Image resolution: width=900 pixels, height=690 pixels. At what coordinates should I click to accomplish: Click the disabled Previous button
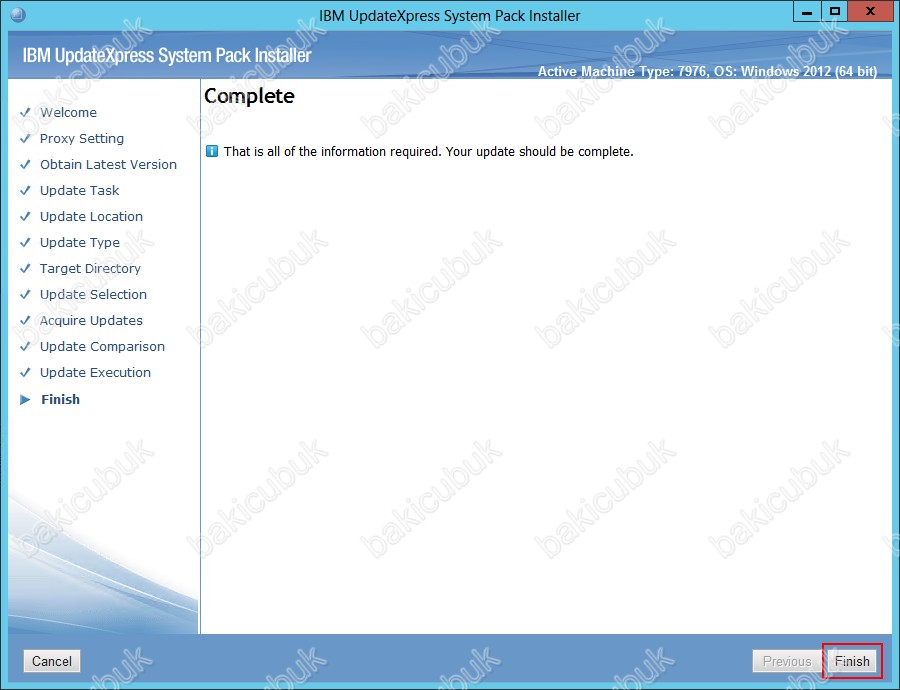point(787,661)
